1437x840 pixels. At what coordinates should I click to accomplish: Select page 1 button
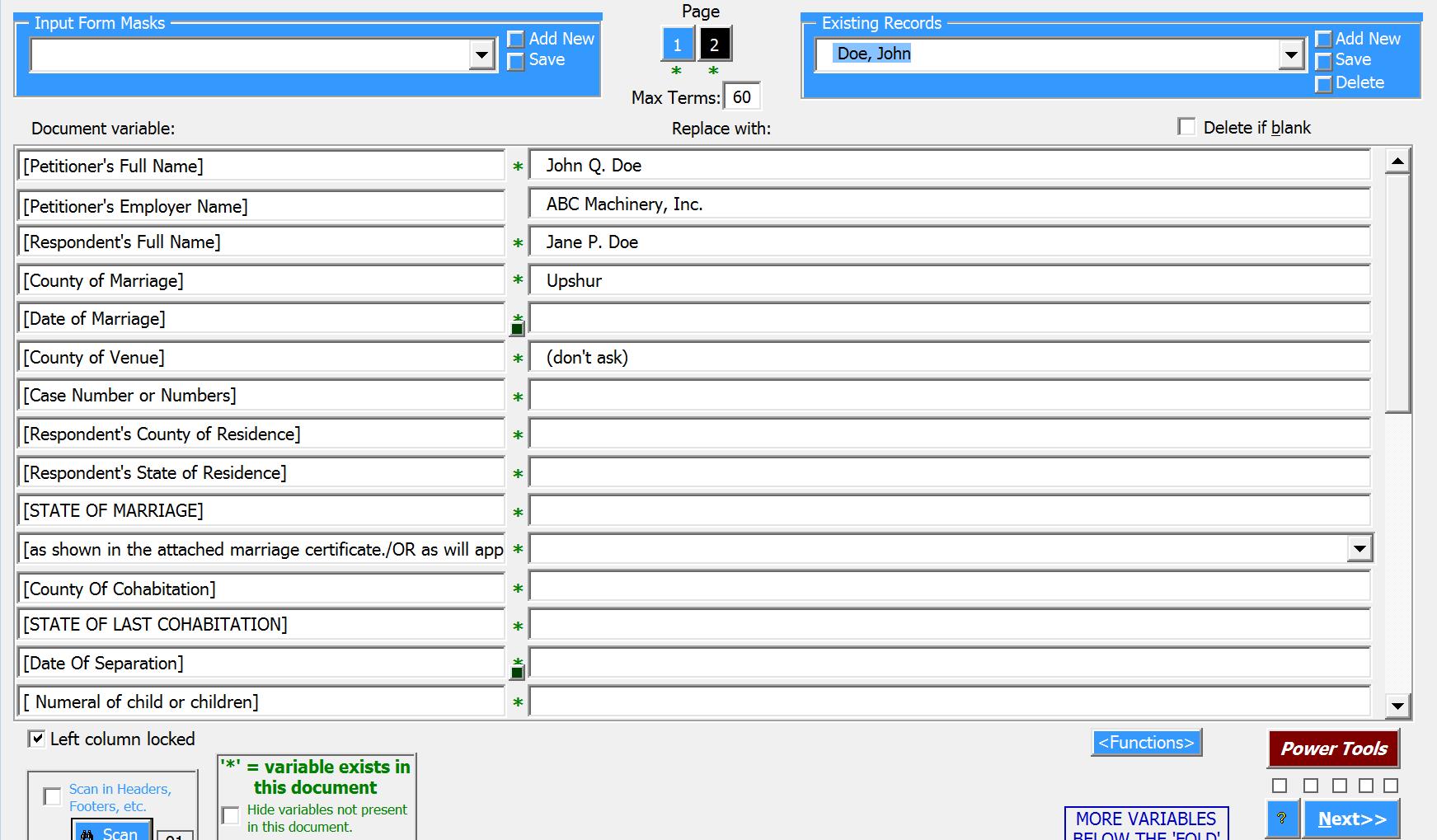[678, 45]
